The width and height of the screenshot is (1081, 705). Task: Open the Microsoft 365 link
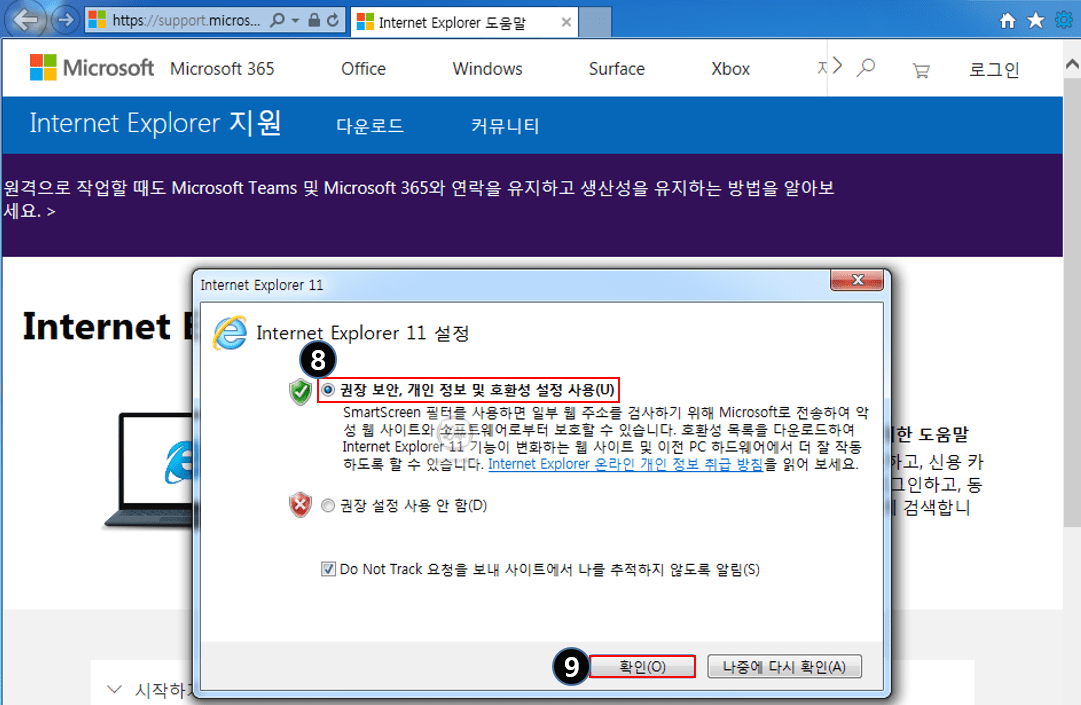pyautogui.click(x=222, y=69)
